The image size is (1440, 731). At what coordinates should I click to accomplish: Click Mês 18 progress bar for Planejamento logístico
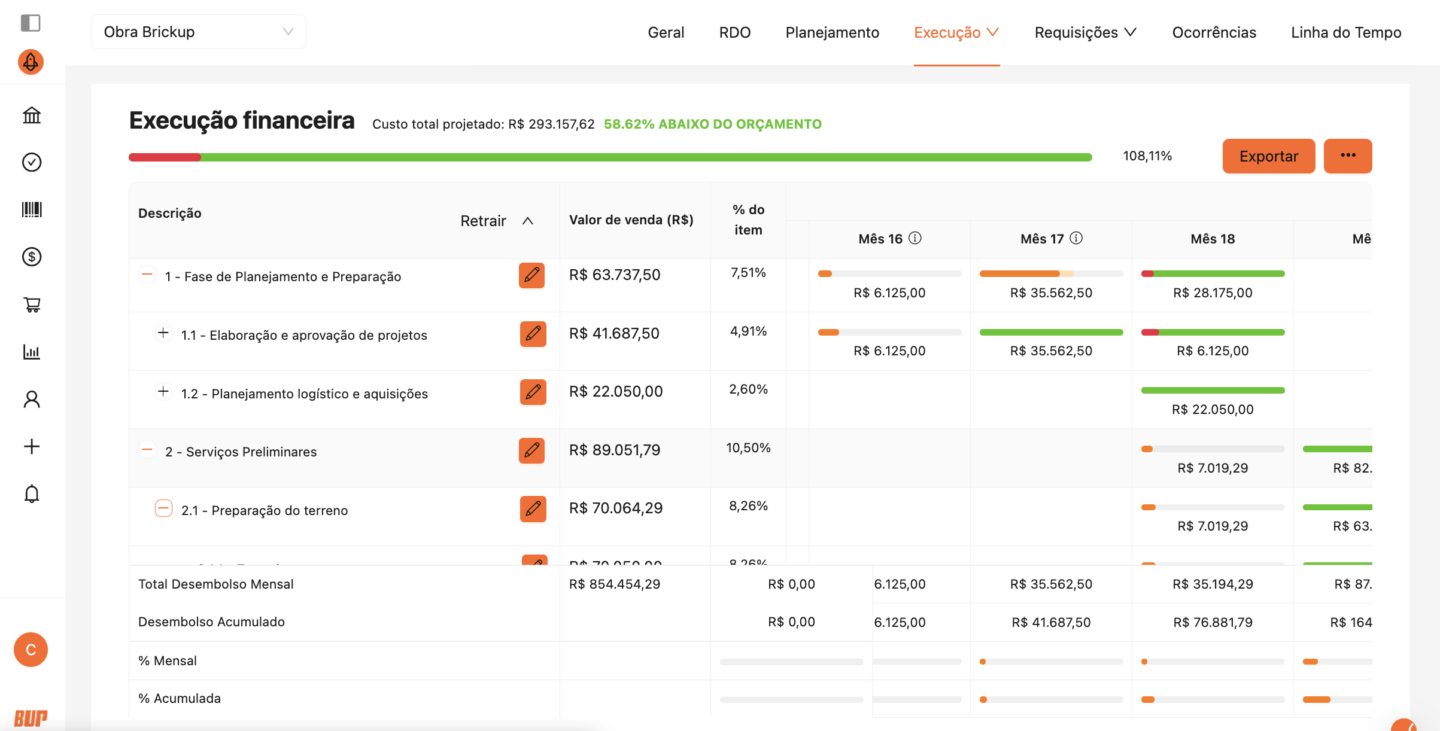click(1213, 390)
